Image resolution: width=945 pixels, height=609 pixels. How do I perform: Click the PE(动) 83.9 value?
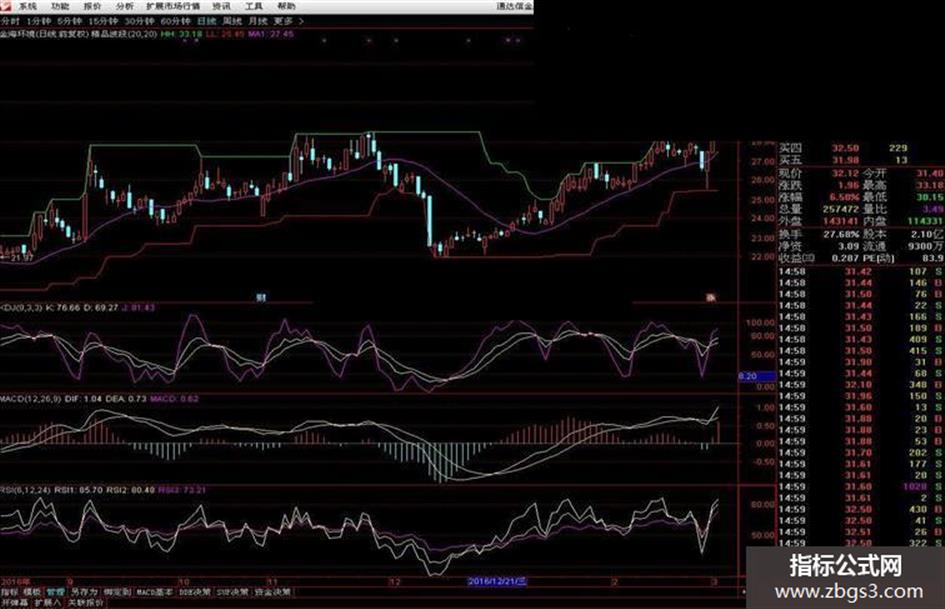pyautogui.click(x=932, y=258)
